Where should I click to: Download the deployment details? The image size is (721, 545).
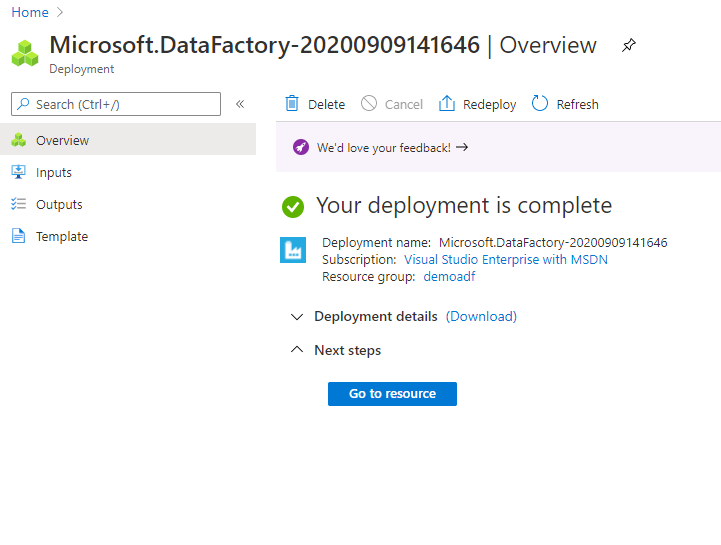(x=481, y=317)
